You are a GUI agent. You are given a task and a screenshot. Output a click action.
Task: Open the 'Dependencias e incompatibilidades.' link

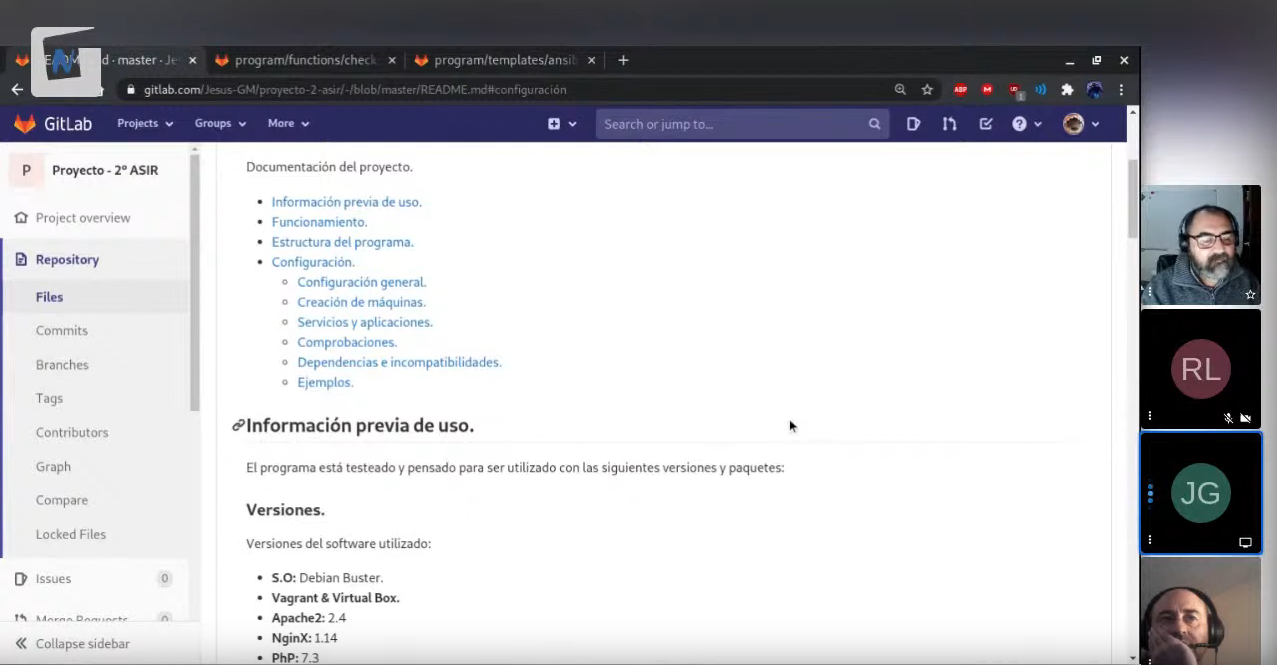(399, 362)
